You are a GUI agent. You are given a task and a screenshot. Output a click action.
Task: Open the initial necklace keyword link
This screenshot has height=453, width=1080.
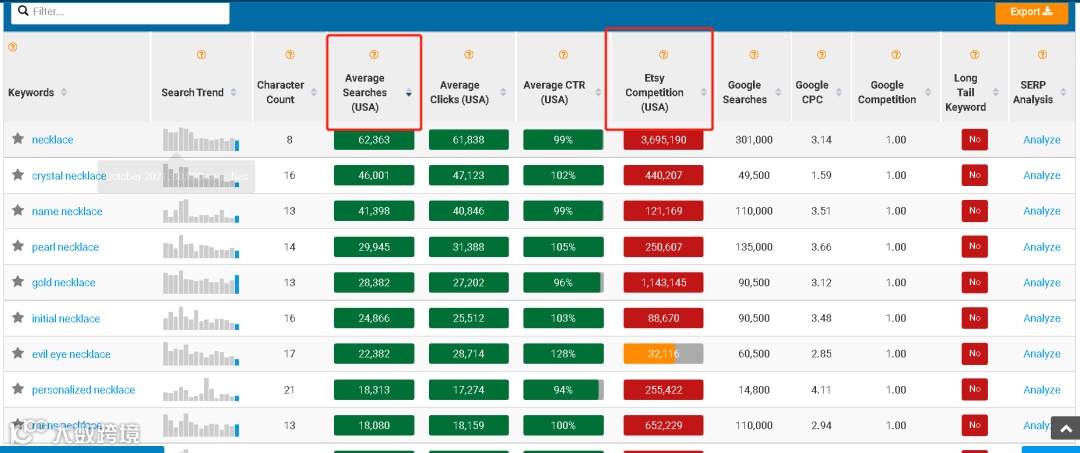coord(66,319)
